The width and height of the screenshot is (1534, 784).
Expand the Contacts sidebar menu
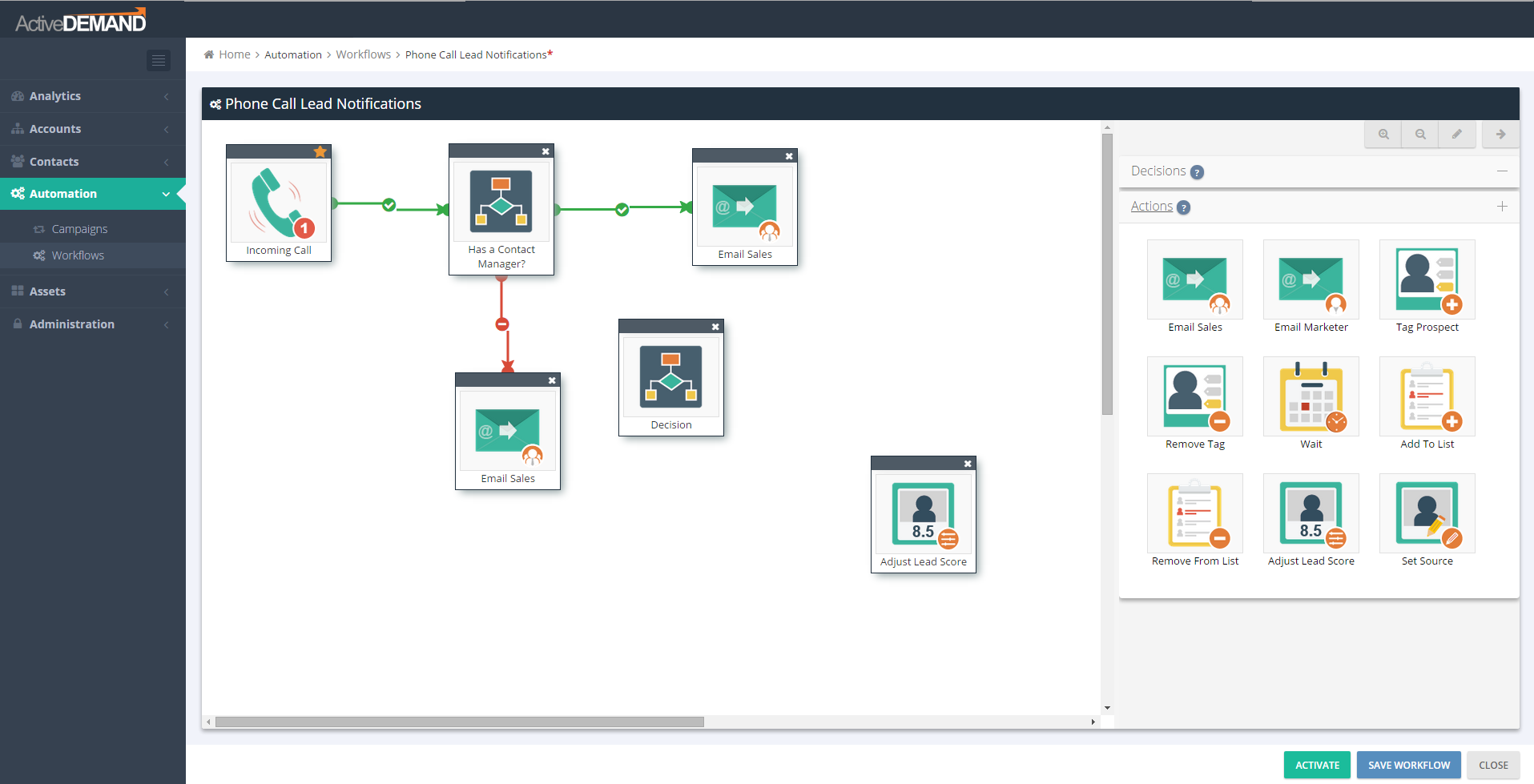[x=93, y=162]
